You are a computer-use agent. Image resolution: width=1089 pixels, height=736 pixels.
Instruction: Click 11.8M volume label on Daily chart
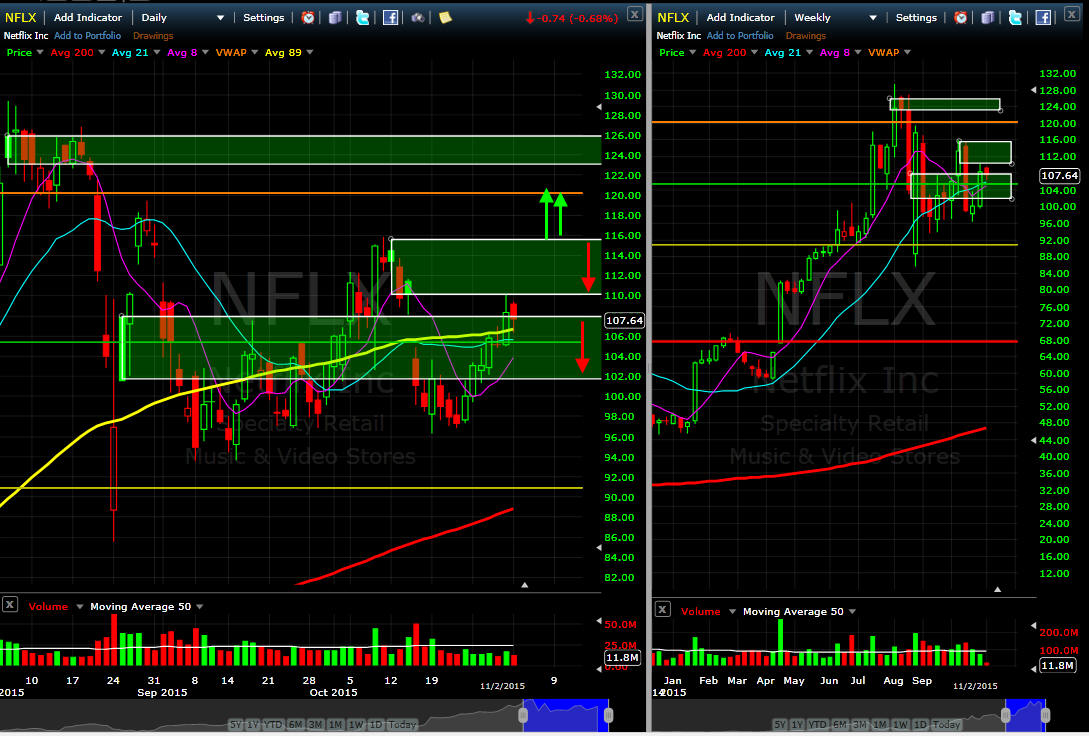(622, 657)
